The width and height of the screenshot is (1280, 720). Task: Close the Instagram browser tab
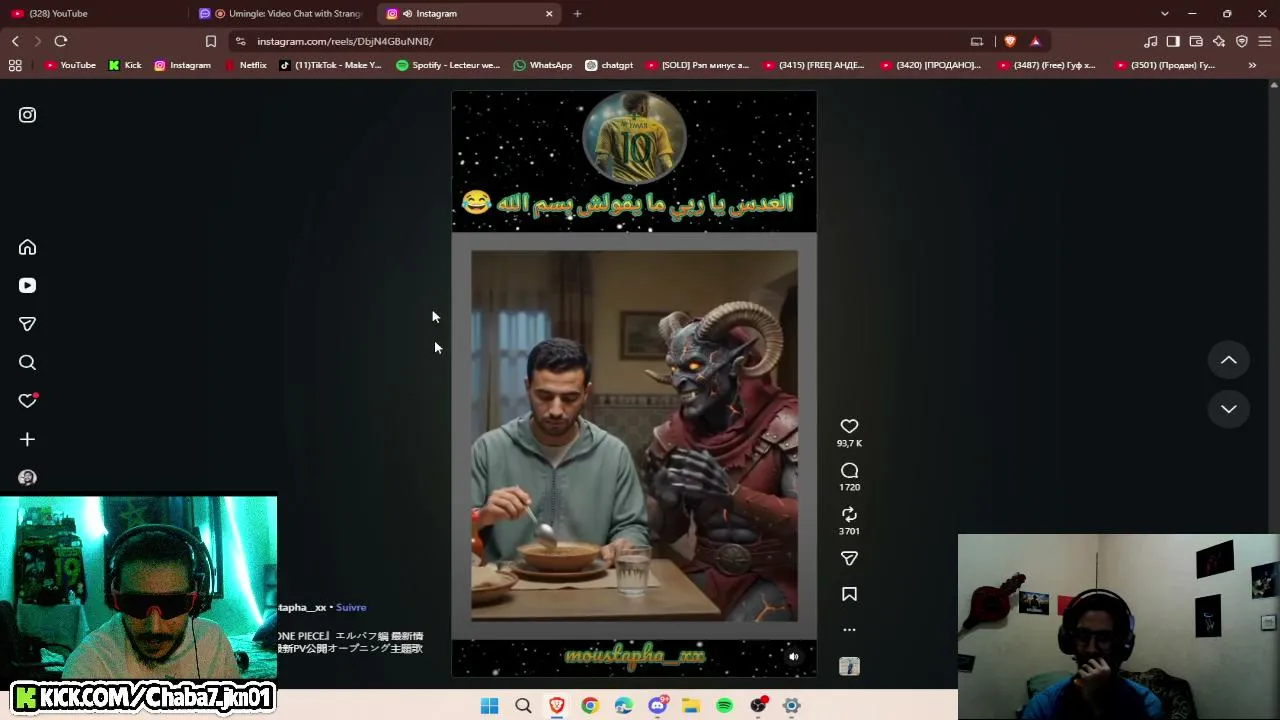pos(549,14)
